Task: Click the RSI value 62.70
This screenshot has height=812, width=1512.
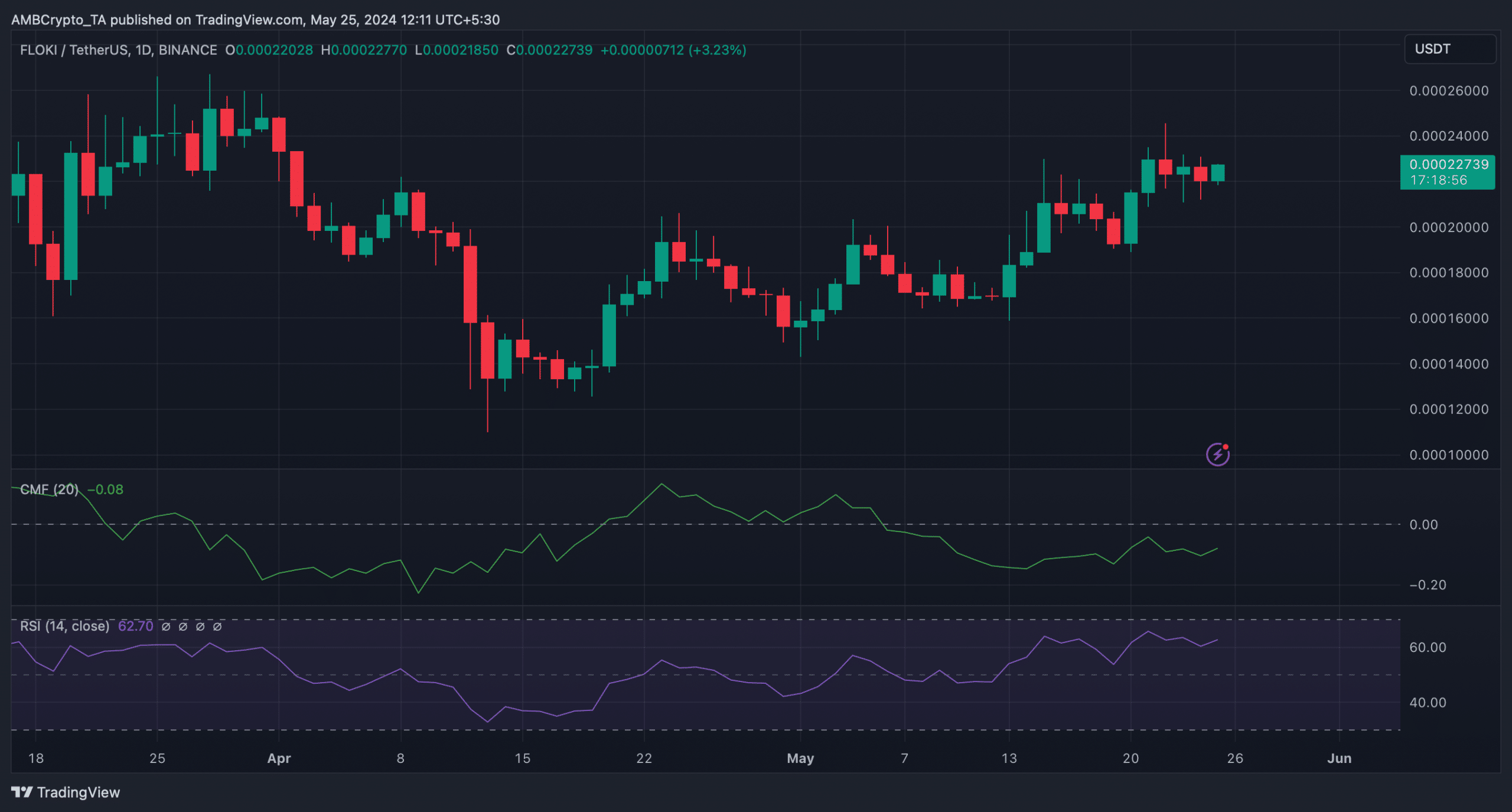Action: (x=135, y=626)
